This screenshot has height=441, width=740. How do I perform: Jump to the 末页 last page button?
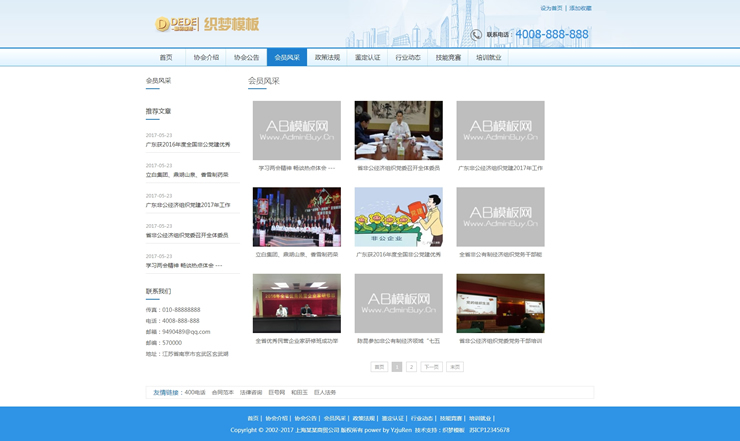coord(455,367)
